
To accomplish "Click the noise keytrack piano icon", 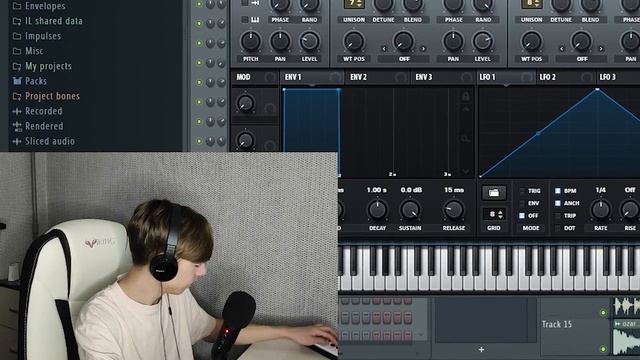I will (255, 20).
